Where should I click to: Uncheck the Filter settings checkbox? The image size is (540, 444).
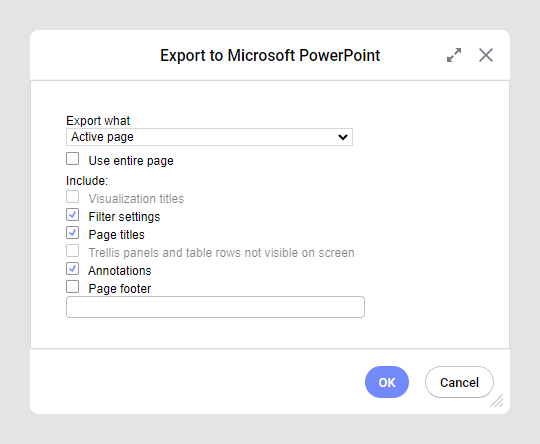coord(72,215)
